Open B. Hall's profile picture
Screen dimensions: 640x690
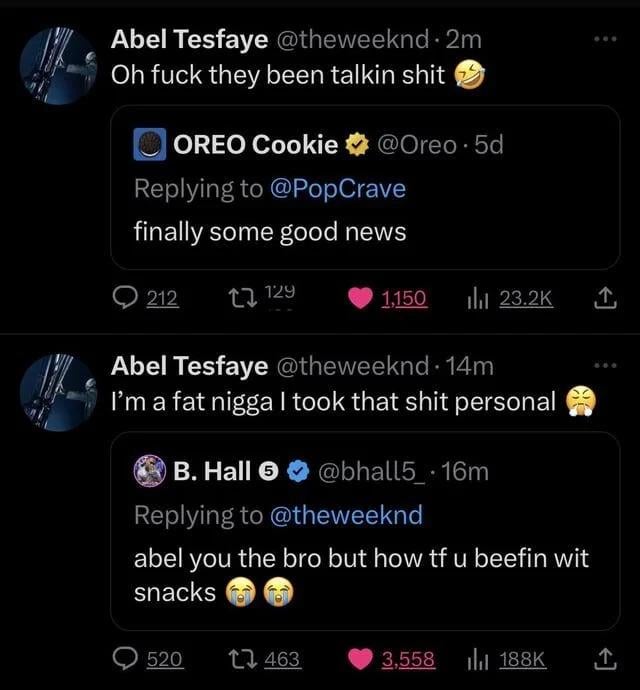pyautogui.click(x=149, y=472)
